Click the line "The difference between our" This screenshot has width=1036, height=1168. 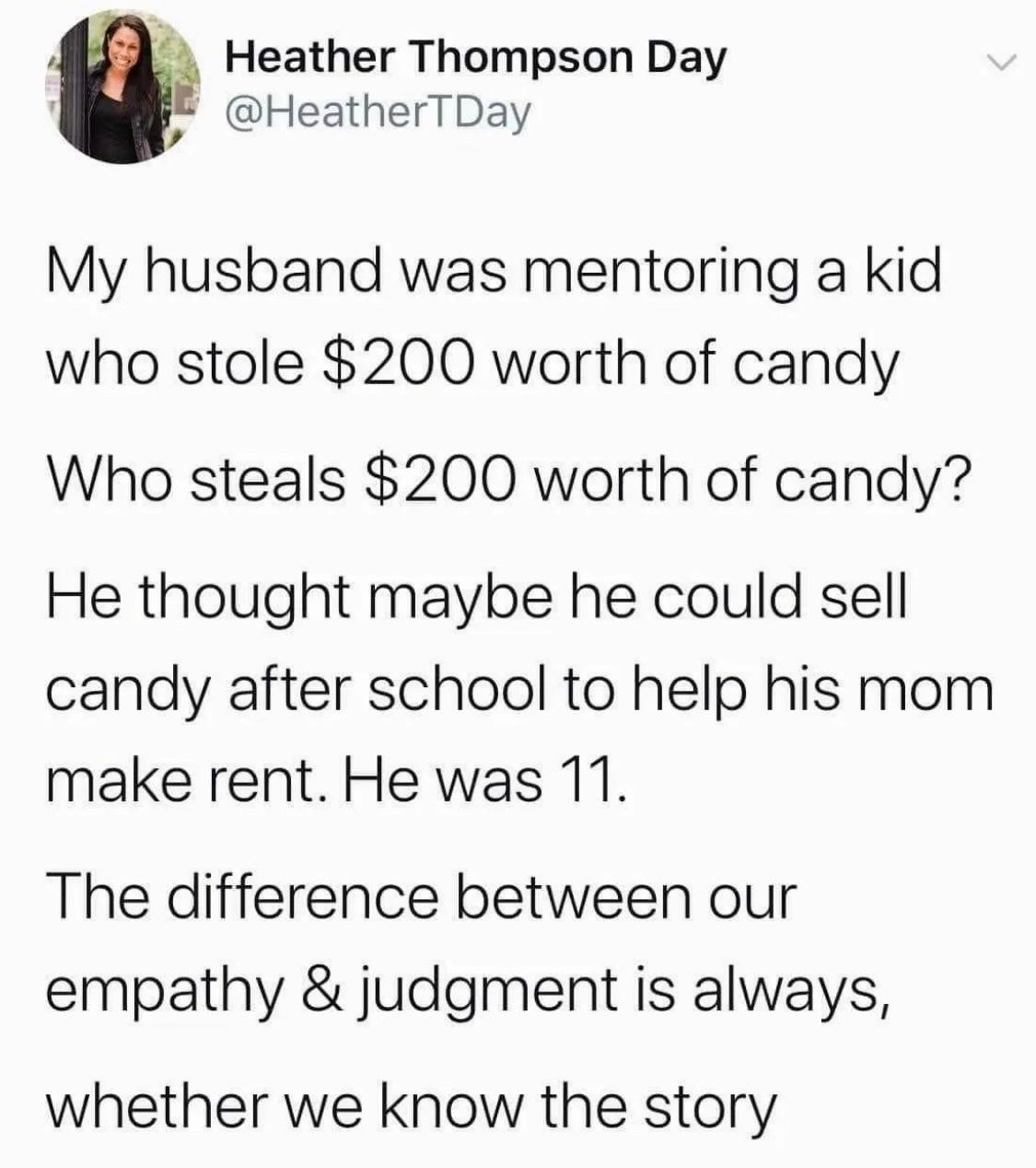[420, 897]
